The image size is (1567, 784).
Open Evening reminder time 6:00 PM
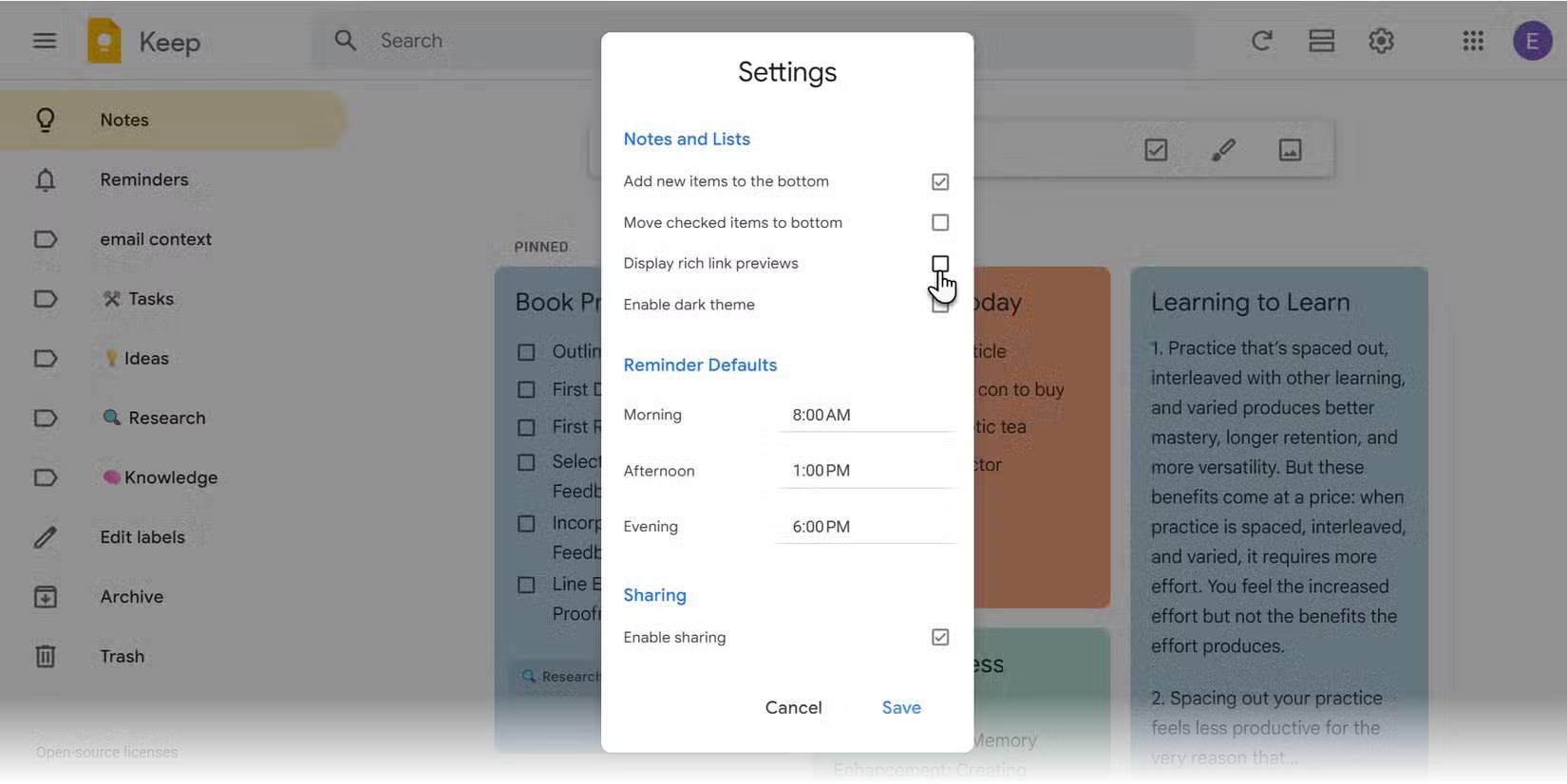(x=866, y=527)
